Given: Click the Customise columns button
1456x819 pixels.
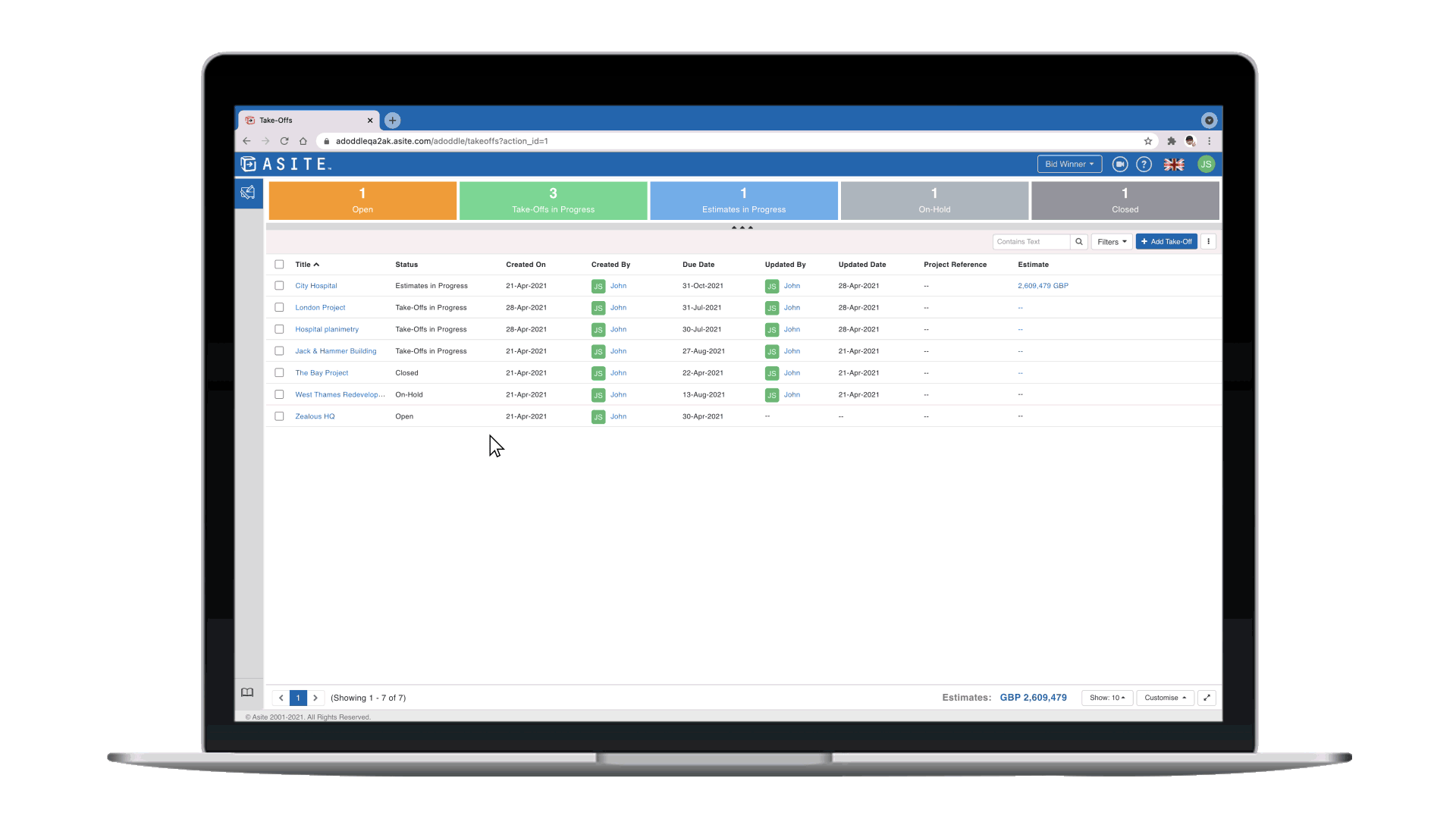Looking at the screenshot, I should pos(1165,697).
